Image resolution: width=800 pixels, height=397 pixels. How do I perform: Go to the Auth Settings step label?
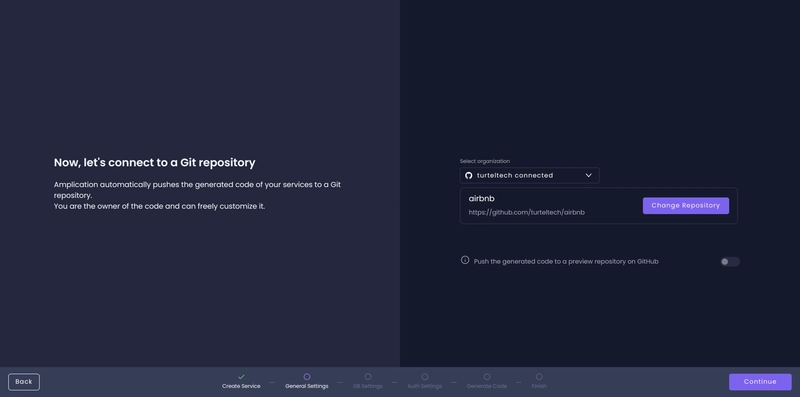pyautogui.click(x=424, y=386)
